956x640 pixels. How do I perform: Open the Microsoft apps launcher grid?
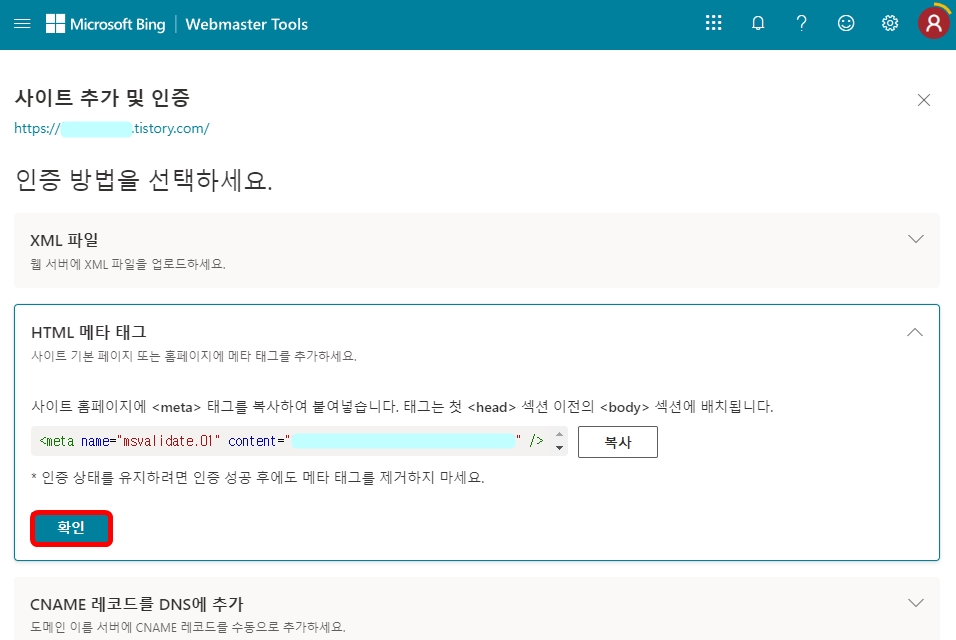tap(713, 23)
